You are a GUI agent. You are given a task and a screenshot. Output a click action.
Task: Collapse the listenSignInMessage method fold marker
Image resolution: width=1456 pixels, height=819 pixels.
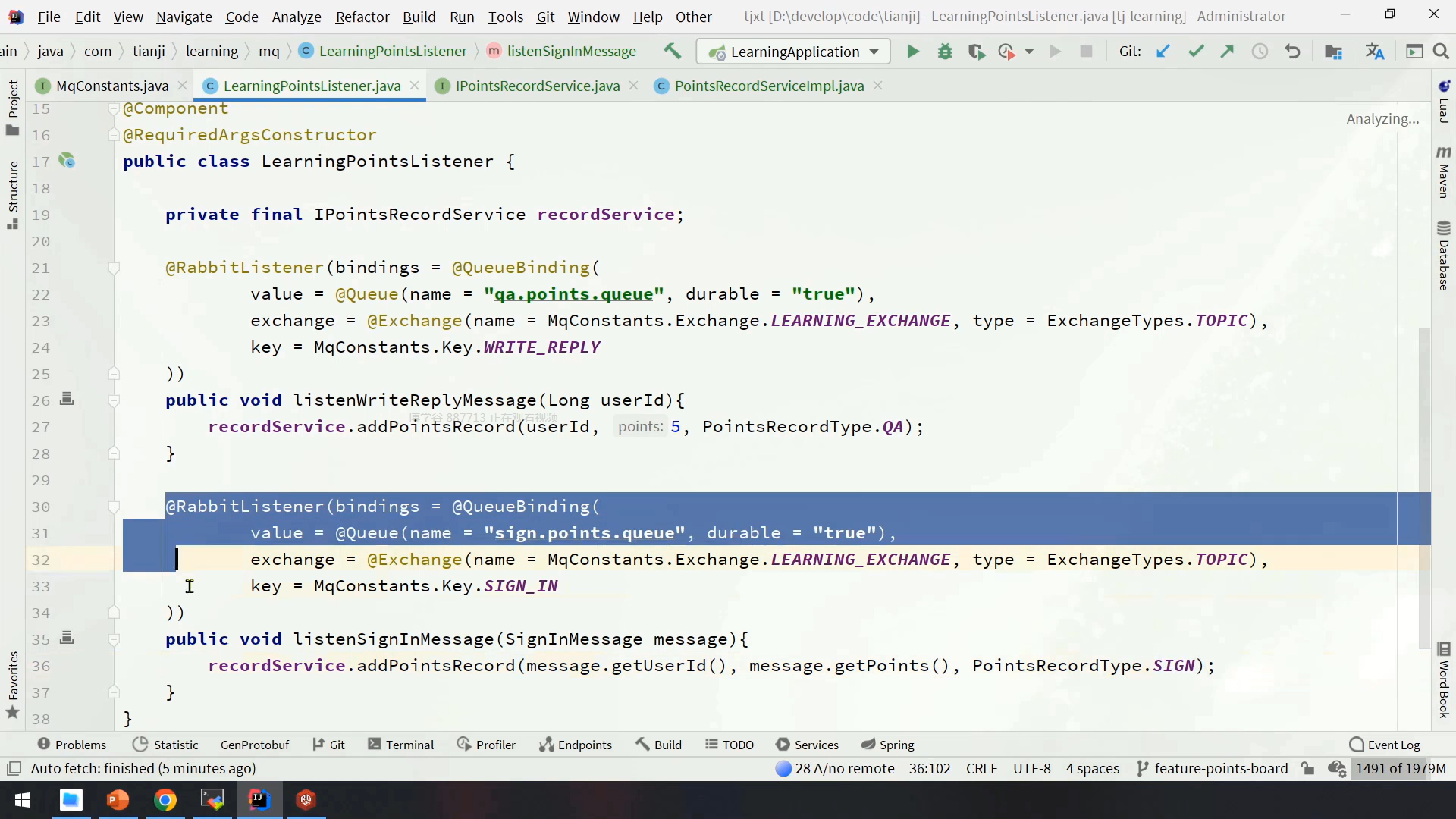114,639
